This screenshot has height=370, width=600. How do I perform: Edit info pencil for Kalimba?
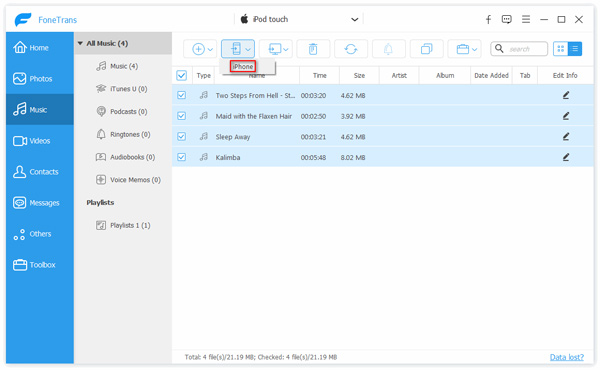coord(566,157)
